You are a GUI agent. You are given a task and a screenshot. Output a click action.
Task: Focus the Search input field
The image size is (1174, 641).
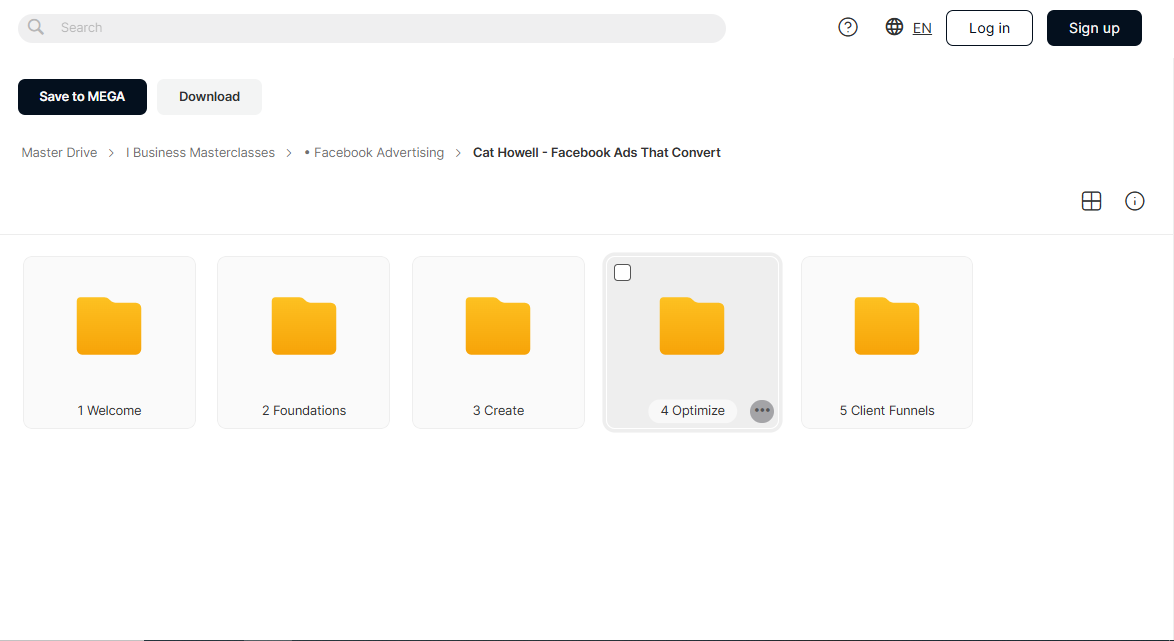click(x=372, y=28)
